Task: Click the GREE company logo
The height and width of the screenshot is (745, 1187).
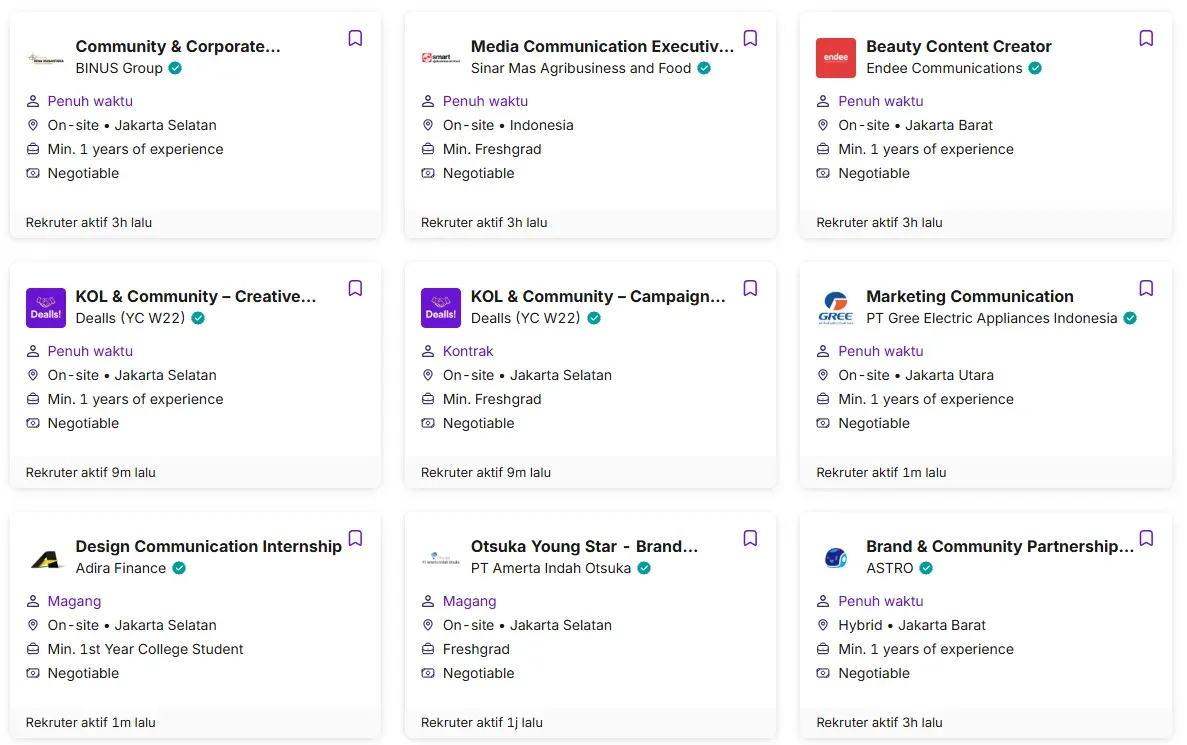Action: [x=835, y=308]
